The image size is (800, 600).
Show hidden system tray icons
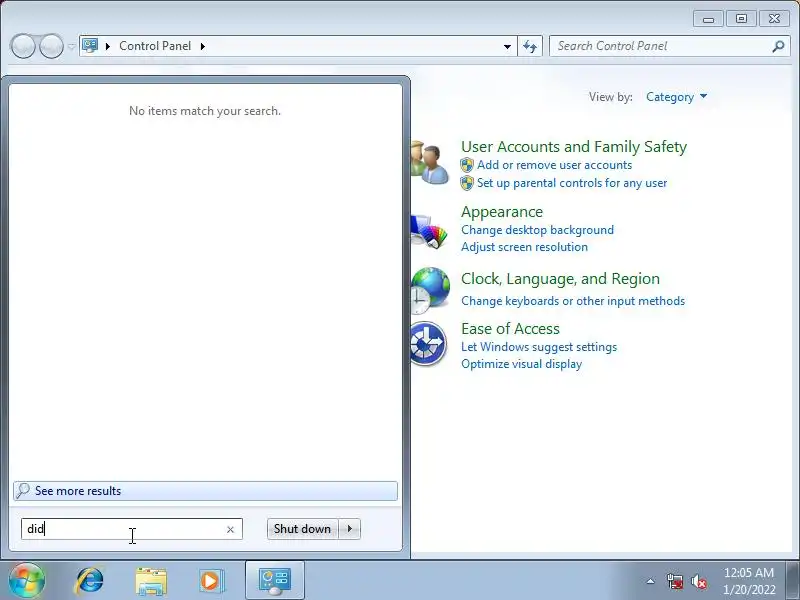651,581
